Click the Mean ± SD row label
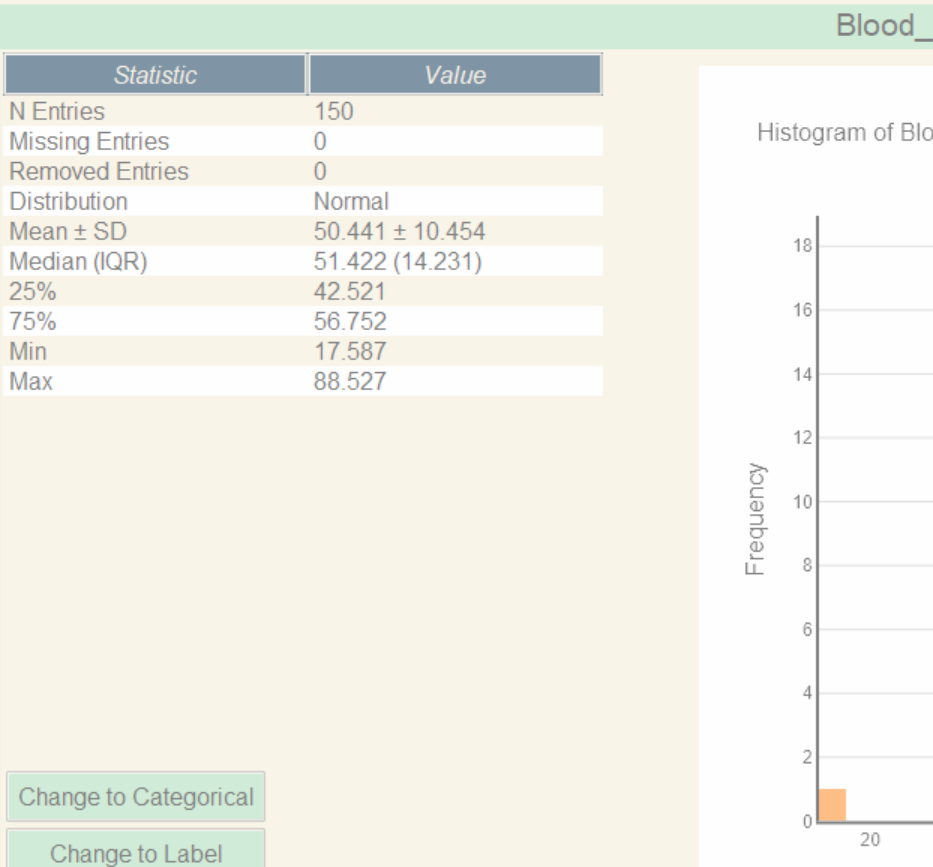Screen dimensions: 933x867 coord(68,231)
